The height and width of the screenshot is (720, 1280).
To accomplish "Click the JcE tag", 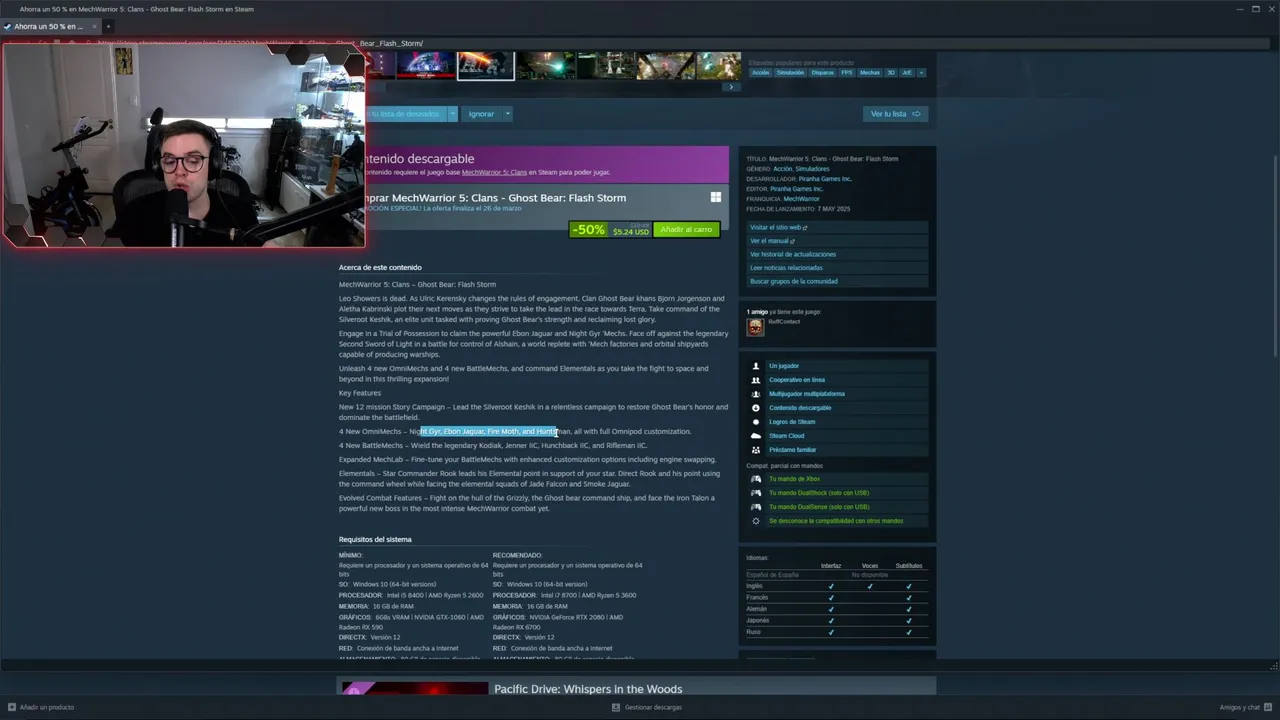I will [x=907, y=72].
